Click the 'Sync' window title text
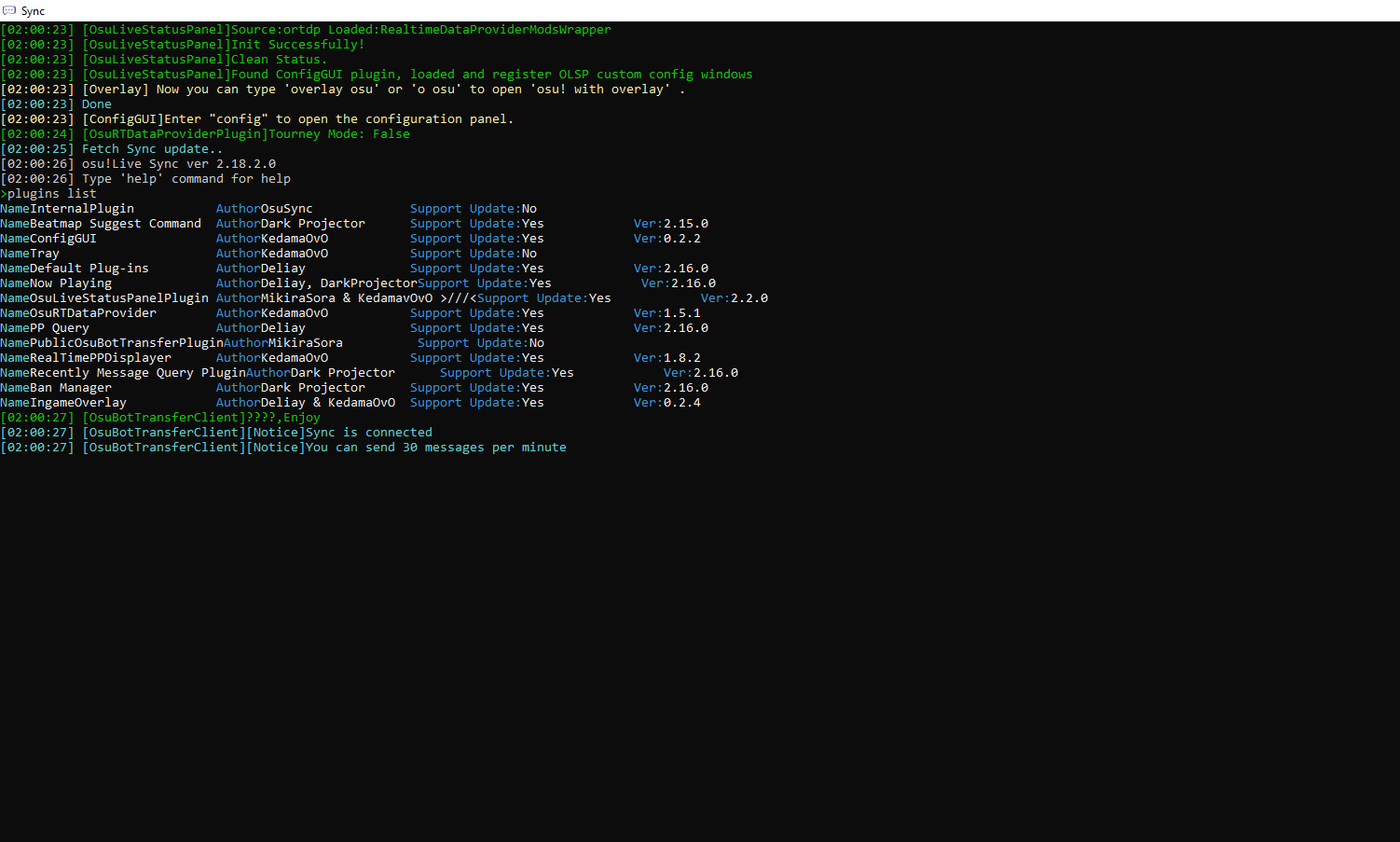 coord(33,11)
